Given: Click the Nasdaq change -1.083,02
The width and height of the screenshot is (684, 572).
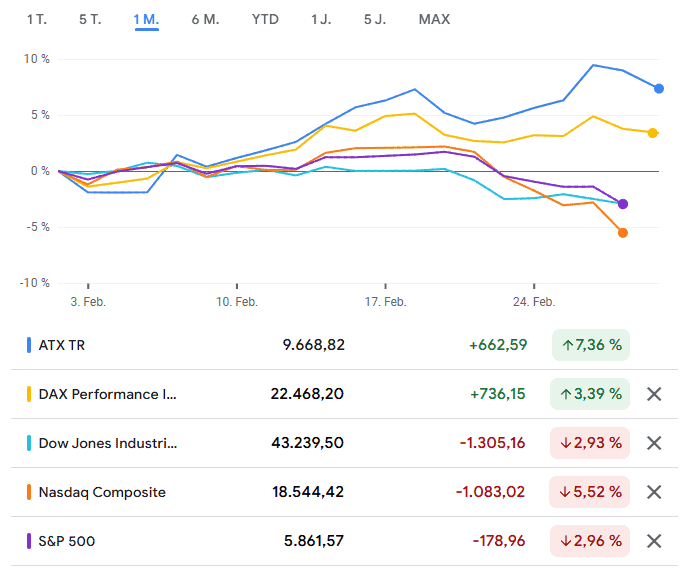Looking at the screenshot, I should [490, 492].
